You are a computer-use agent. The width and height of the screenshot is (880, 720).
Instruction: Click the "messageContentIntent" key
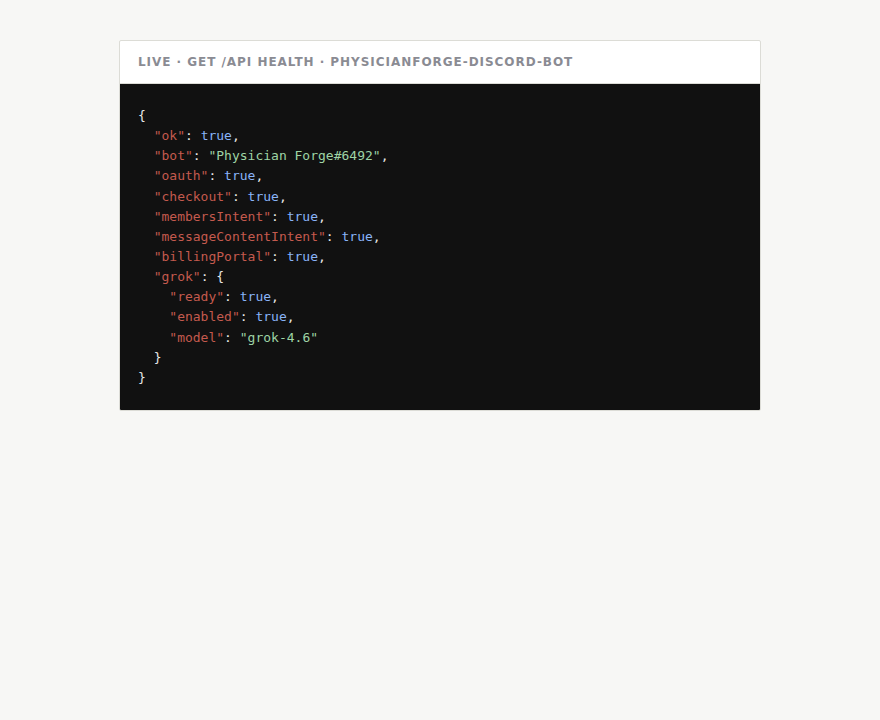coord(240,237)
